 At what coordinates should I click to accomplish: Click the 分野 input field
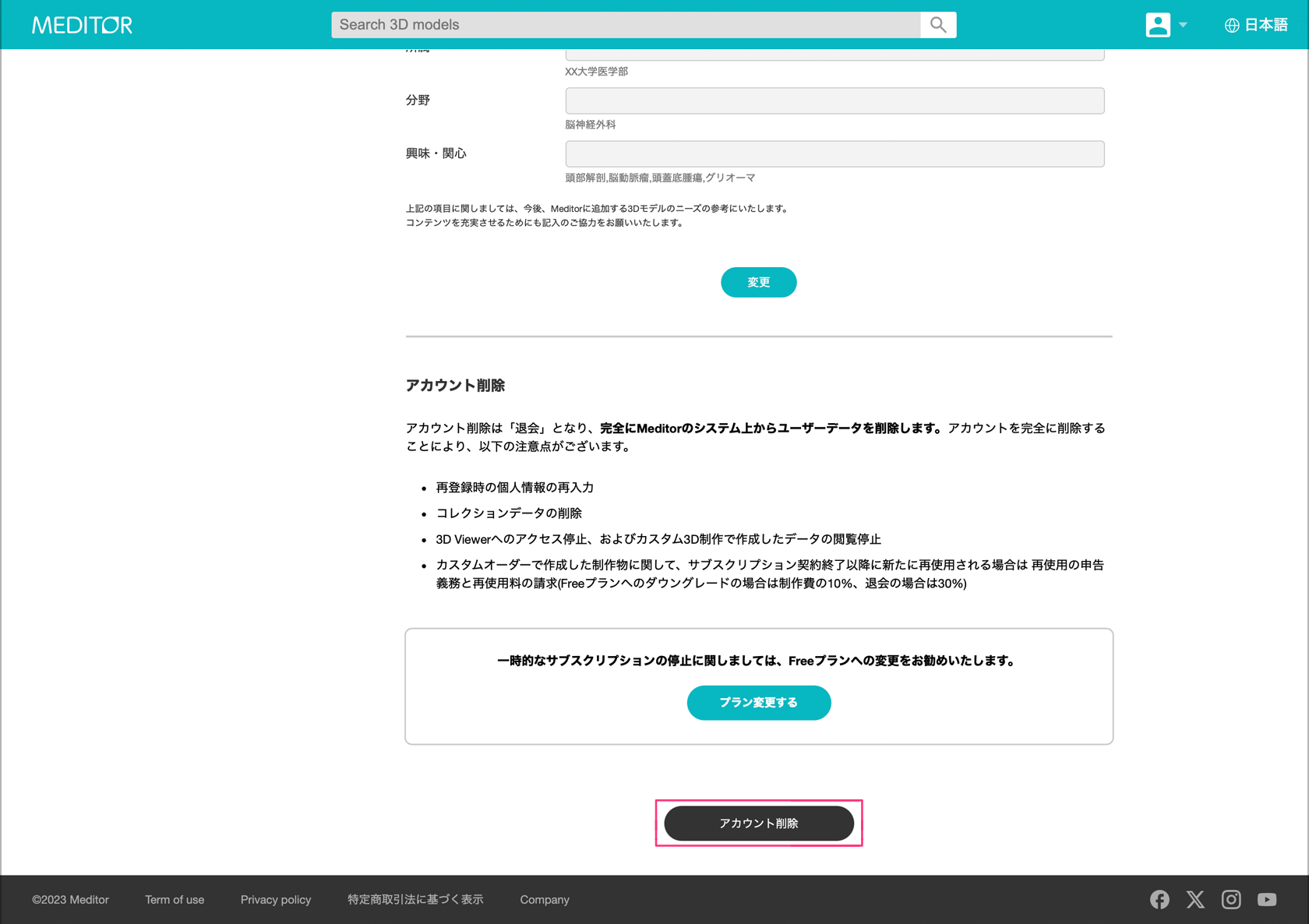[834, 101]
